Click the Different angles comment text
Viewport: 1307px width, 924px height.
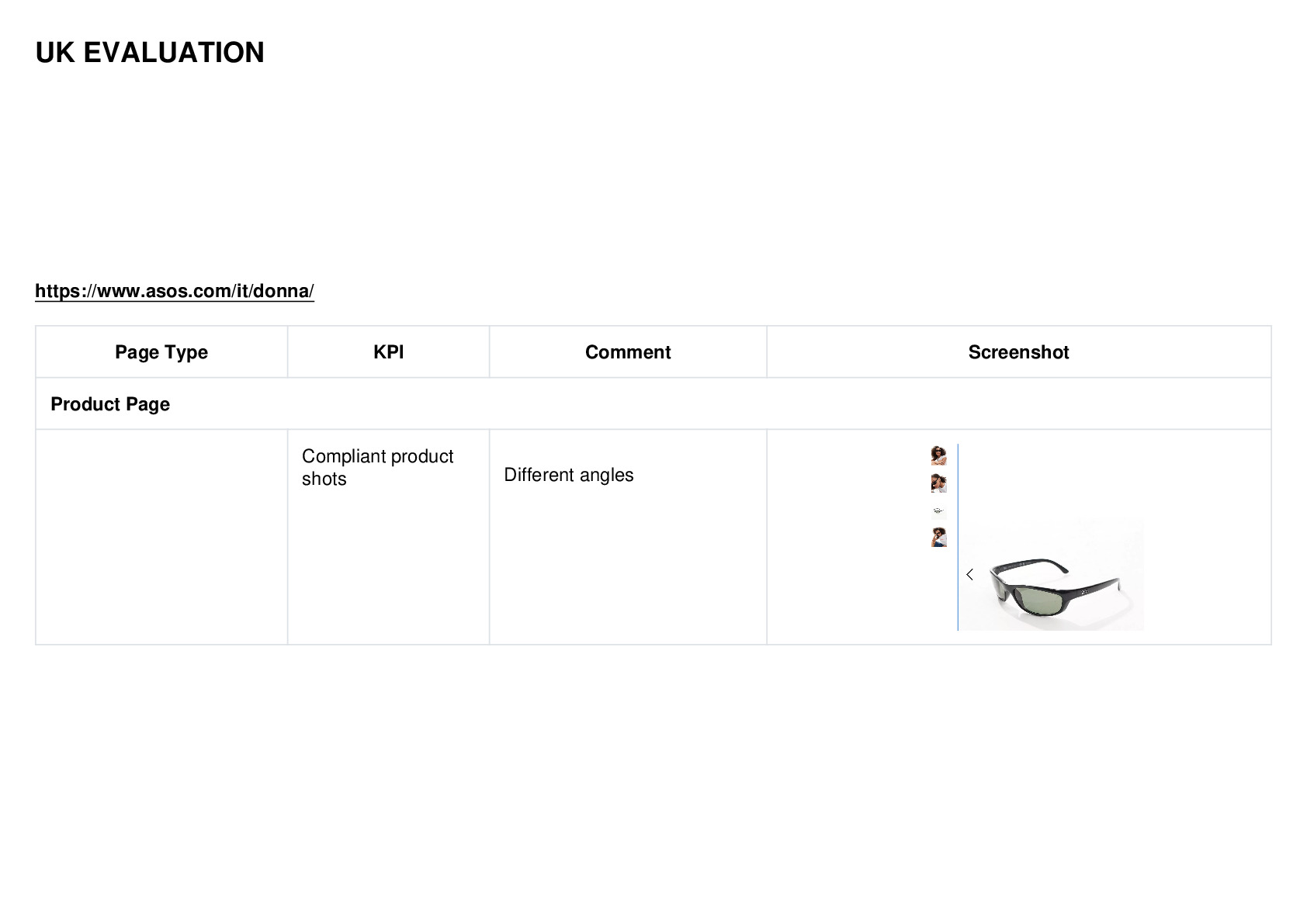click(x=569, y=475)
